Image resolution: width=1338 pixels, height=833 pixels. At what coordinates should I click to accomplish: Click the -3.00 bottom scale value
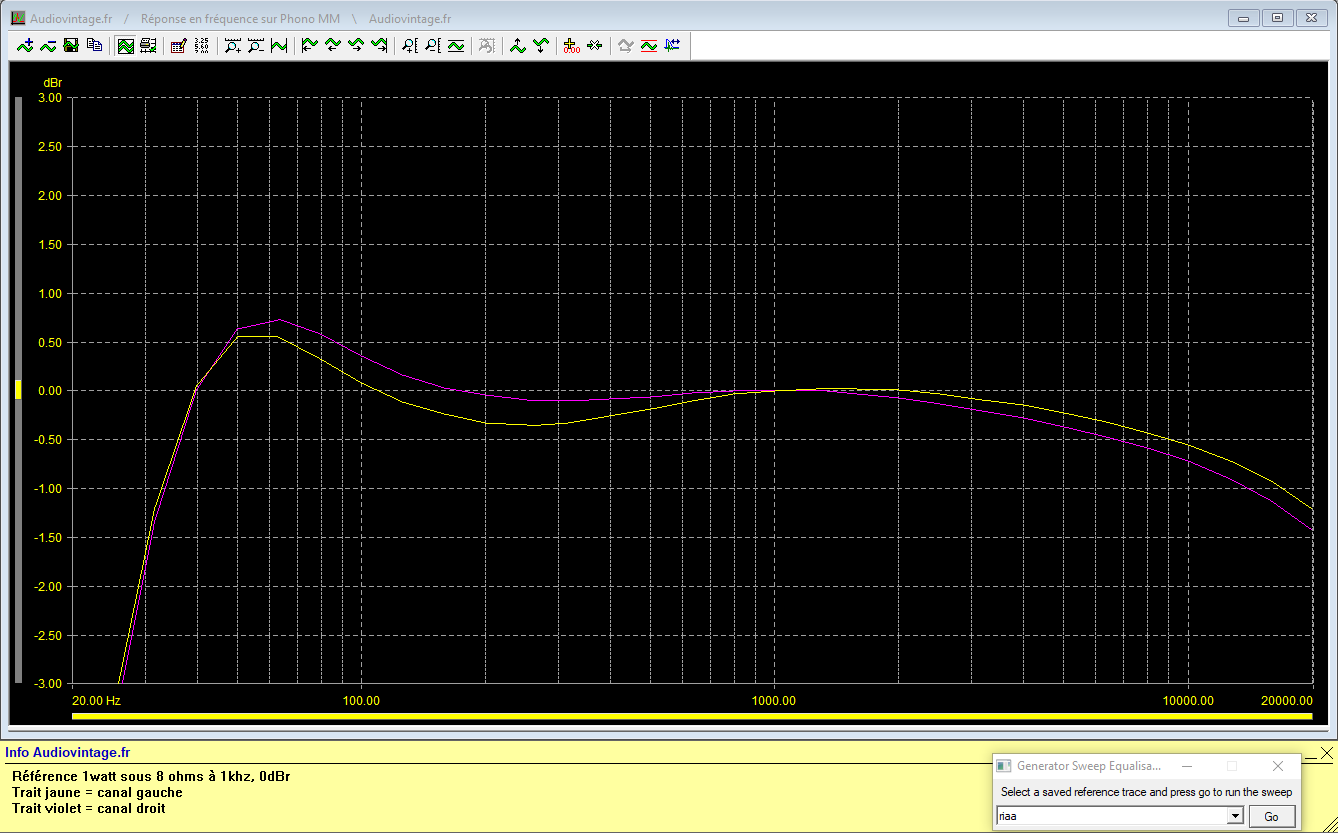(47, 684)
